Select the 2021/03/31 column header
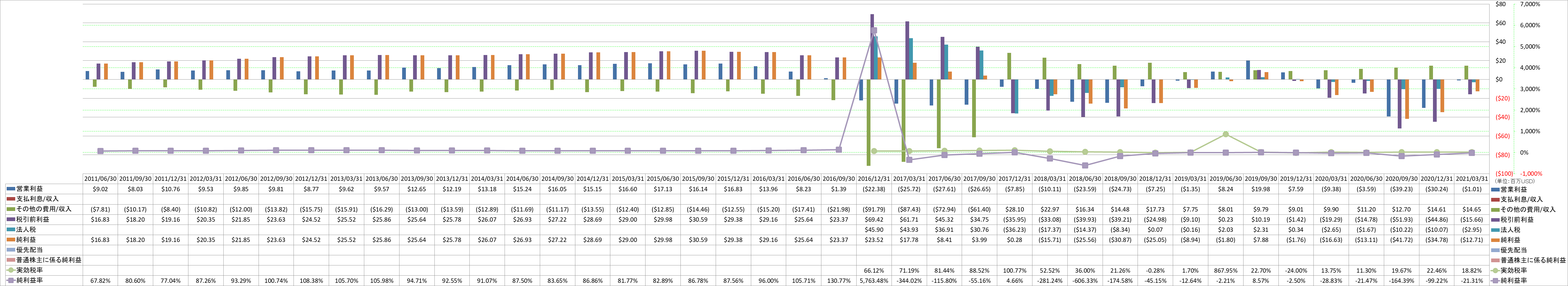 (x=1472, y=179)
